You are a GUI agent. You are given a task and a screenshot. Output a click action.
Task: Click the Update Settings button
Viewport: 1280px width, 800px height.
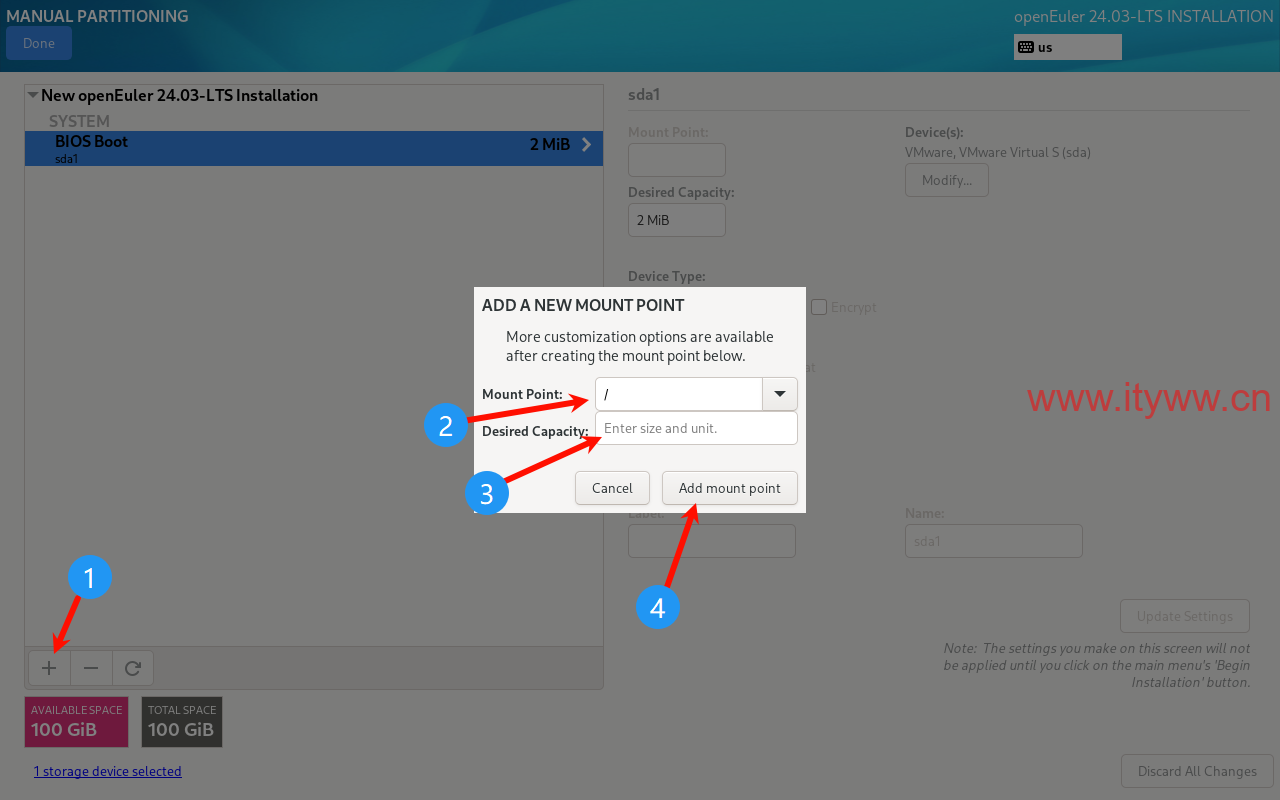(1185, 616)
